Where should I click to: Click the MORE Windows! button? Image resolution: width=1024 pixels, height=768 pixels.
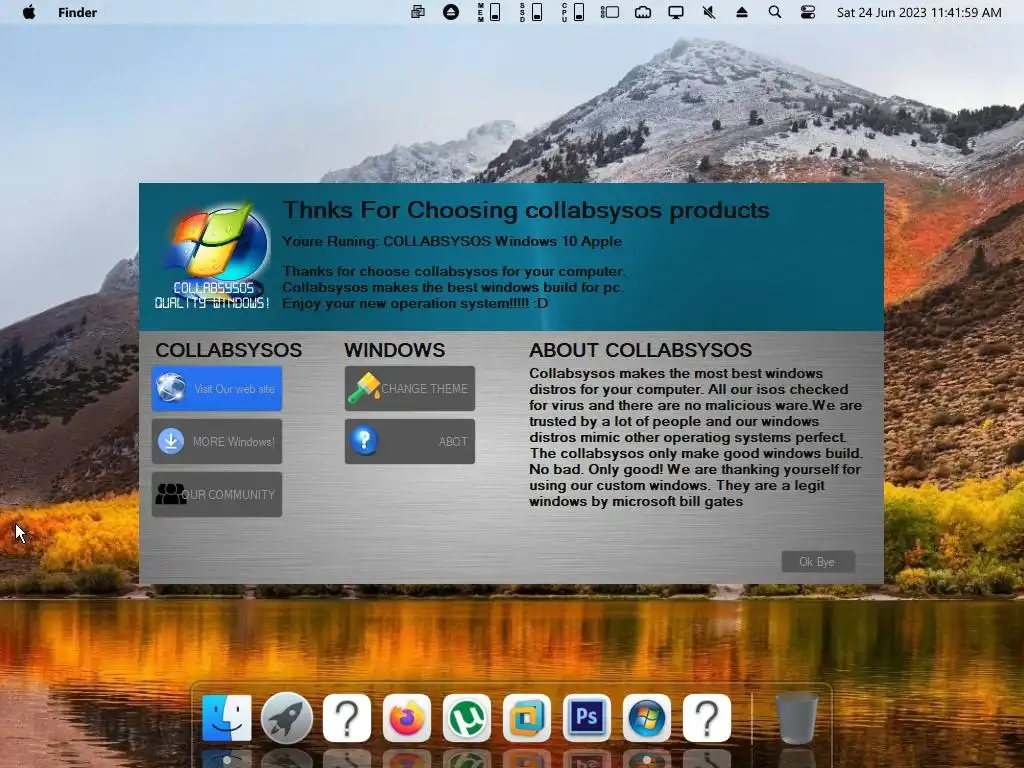pyautogui.click(x=217, y=441)
